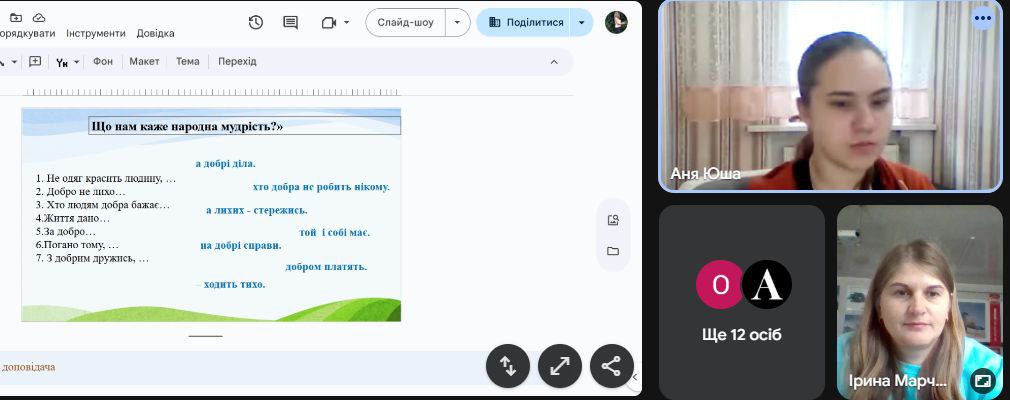Open version history clock icon
Image resolution: width=1010 pixels, height=400 pixels.
coord(256,23)
